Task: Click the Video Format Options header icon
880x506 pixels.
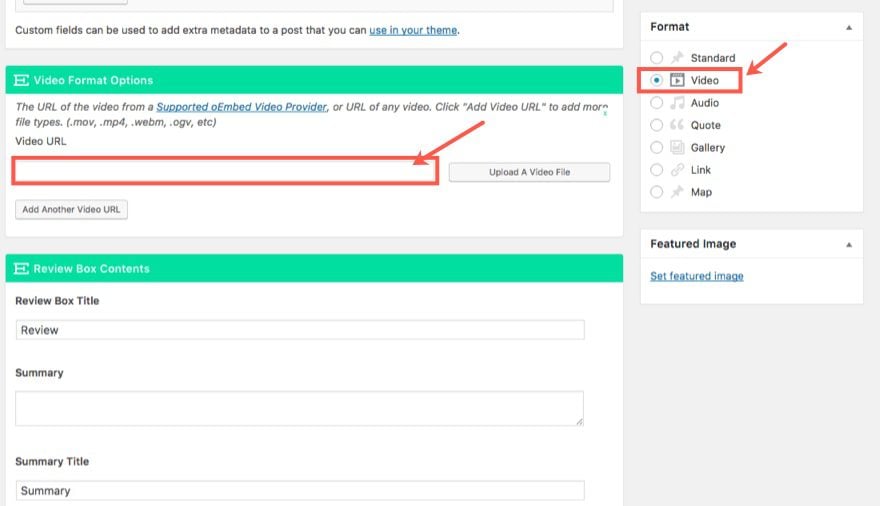Action: coord(21,80)
